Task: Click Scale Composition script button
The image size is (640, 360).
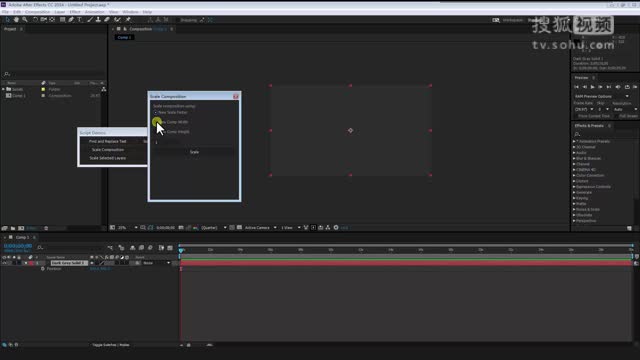Action: [x=108, y=150]
